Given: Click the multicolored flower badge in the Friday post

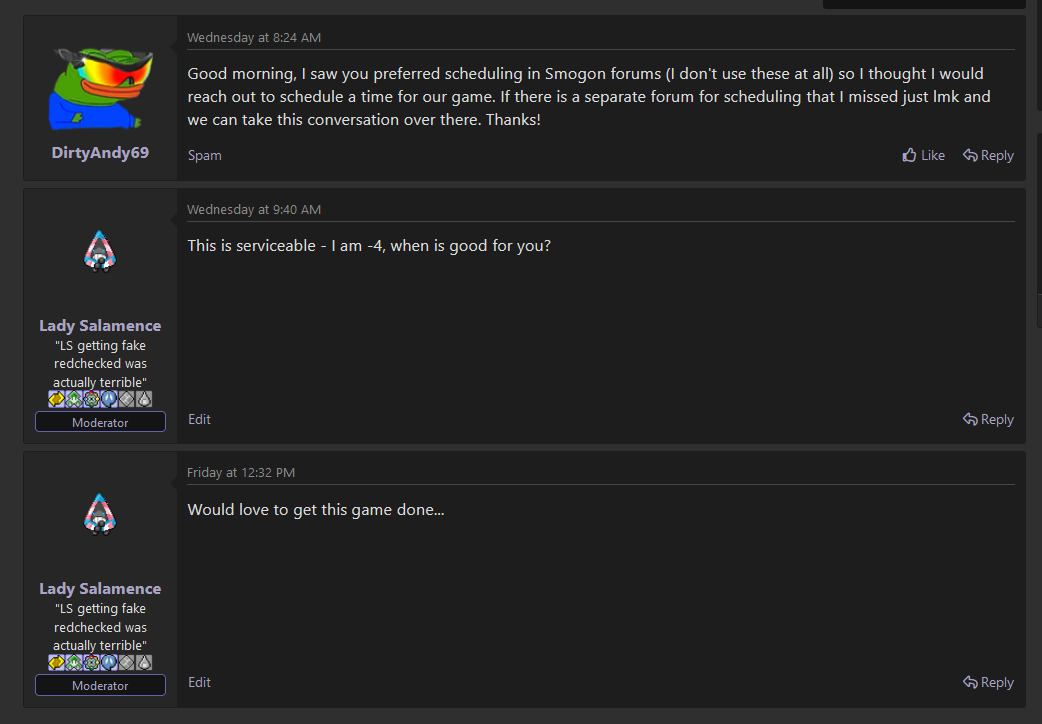Looking at the screenshot, I should pyautogui.click(x=92, y=662).
